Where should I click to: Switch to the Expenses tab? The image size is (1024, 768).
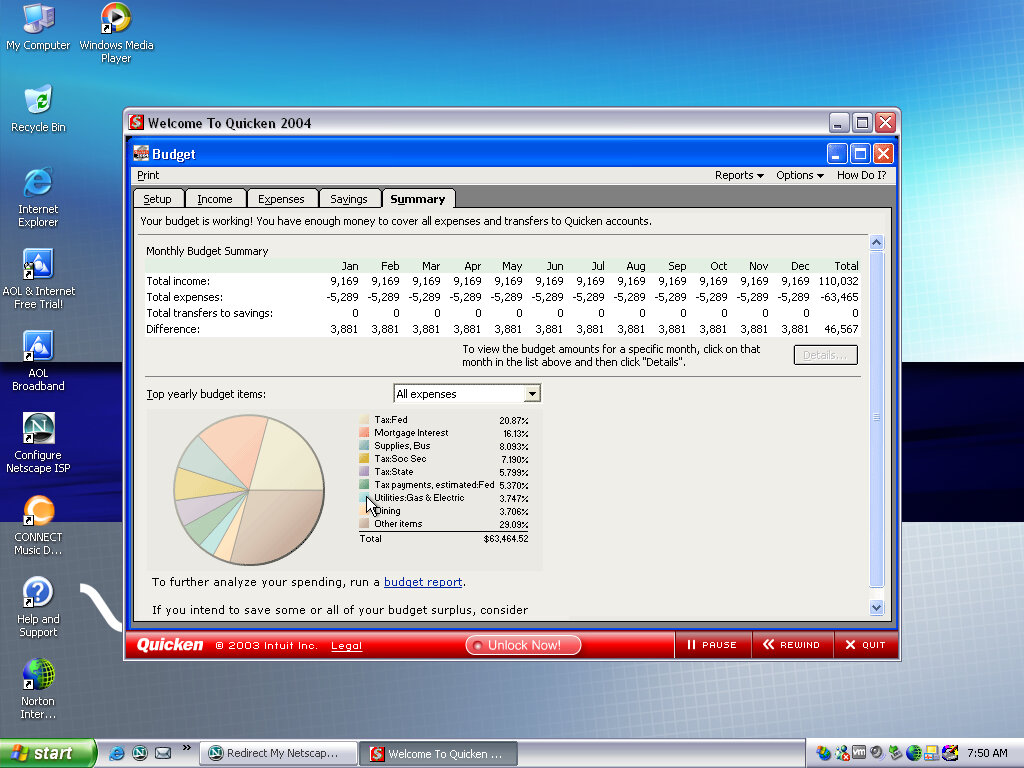tap(281, 199)
